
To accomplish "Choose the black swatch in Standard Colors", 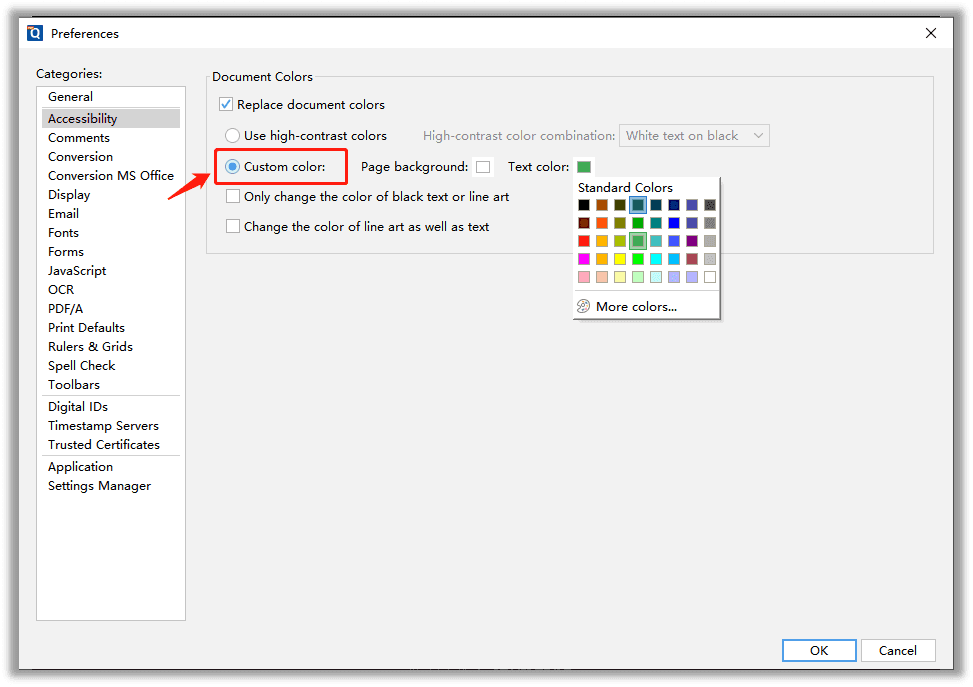I will pos(584,205).
